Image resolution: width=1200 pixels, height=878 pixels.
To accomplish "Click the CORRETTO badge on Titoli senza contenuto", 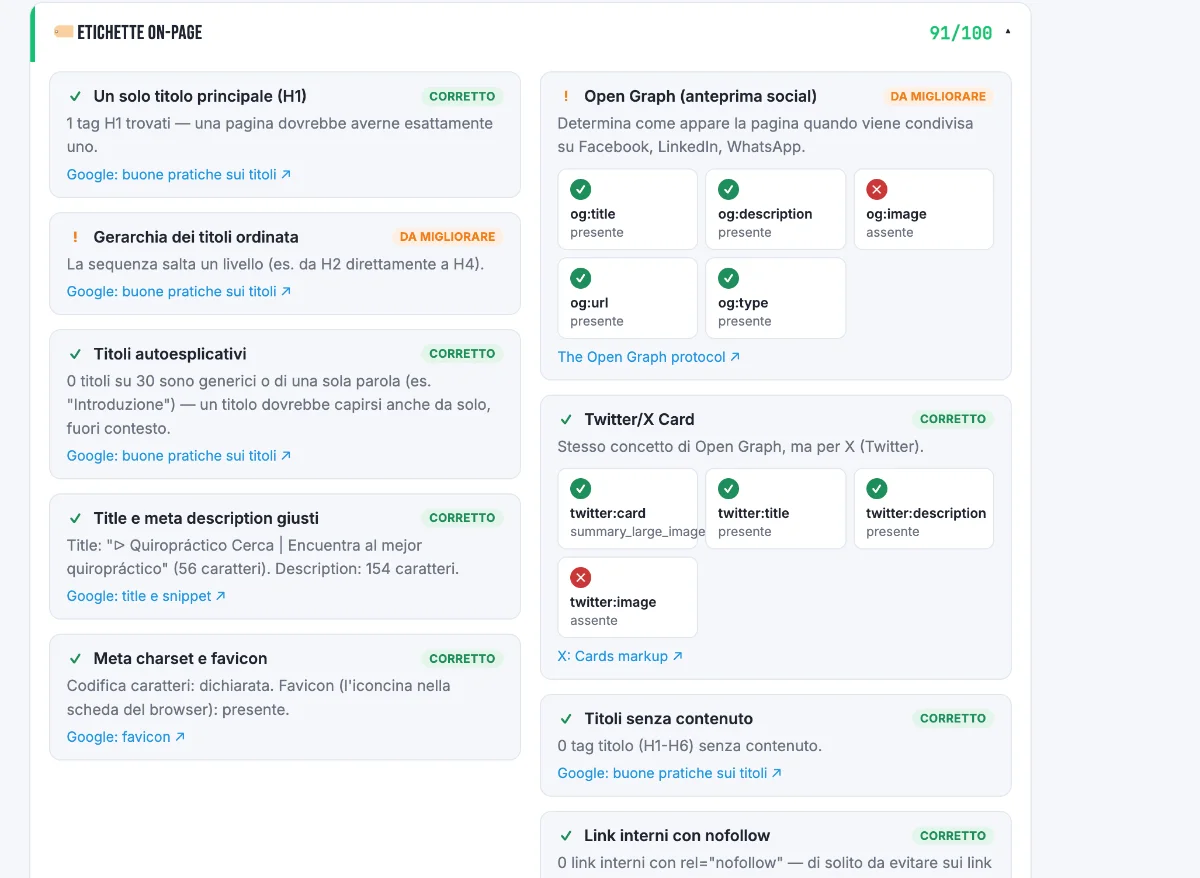I will point(953,719).
